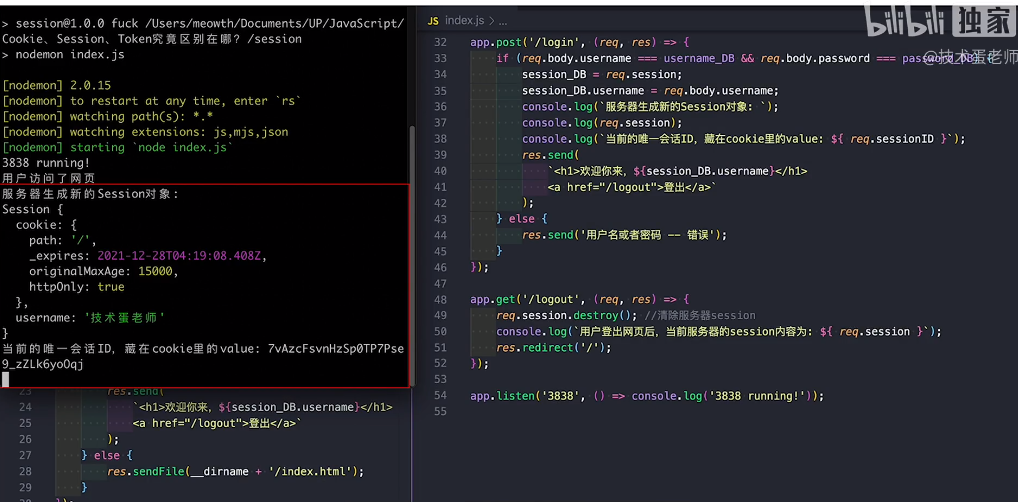Screen dimensions: 1018x502
Task: Click 'res.send(' on line 39
Action: click(550, 155)
